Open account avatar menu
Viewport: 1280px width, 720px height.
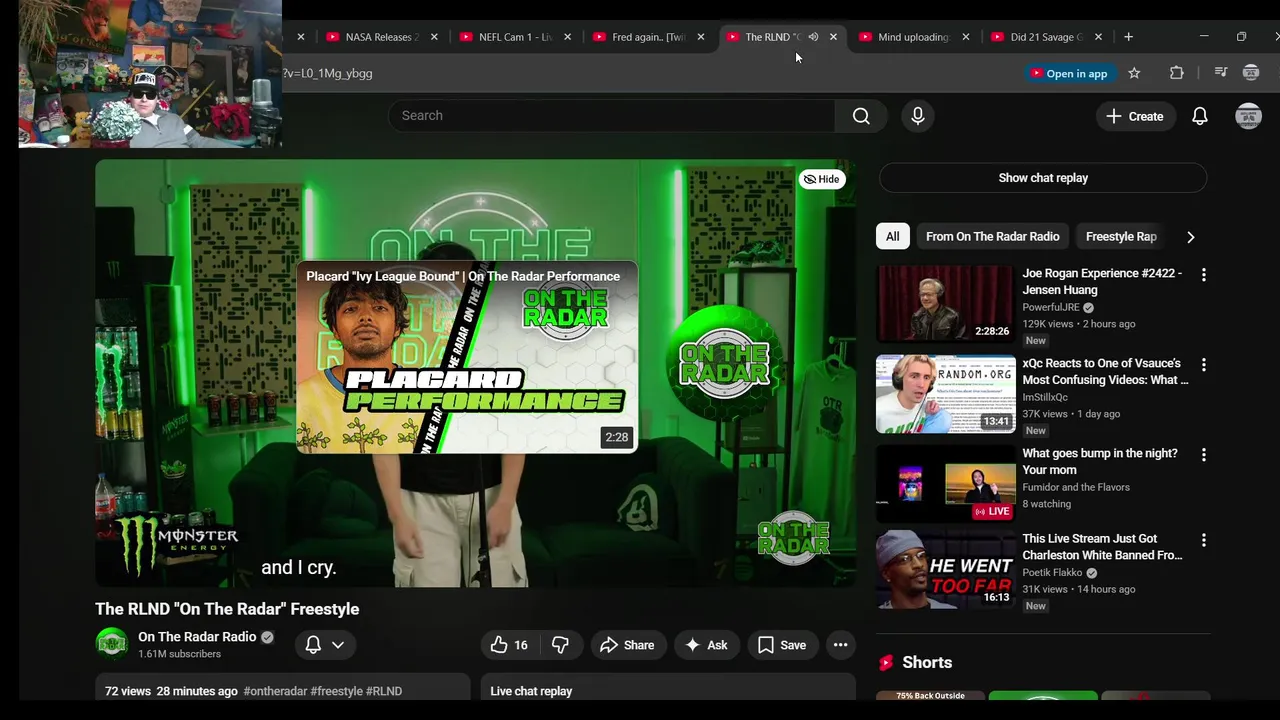[1248, 116]
